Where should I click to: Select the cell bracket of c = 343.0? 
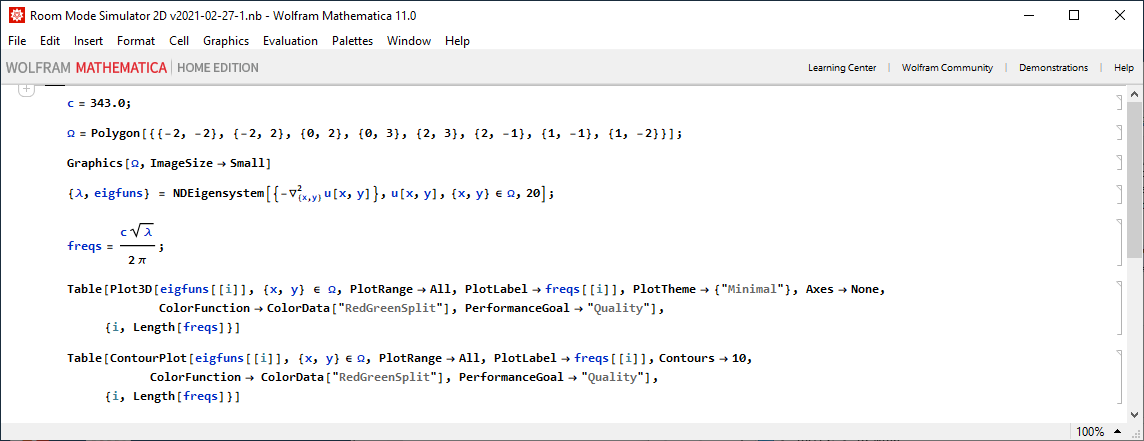click(x=1119, y=103)
